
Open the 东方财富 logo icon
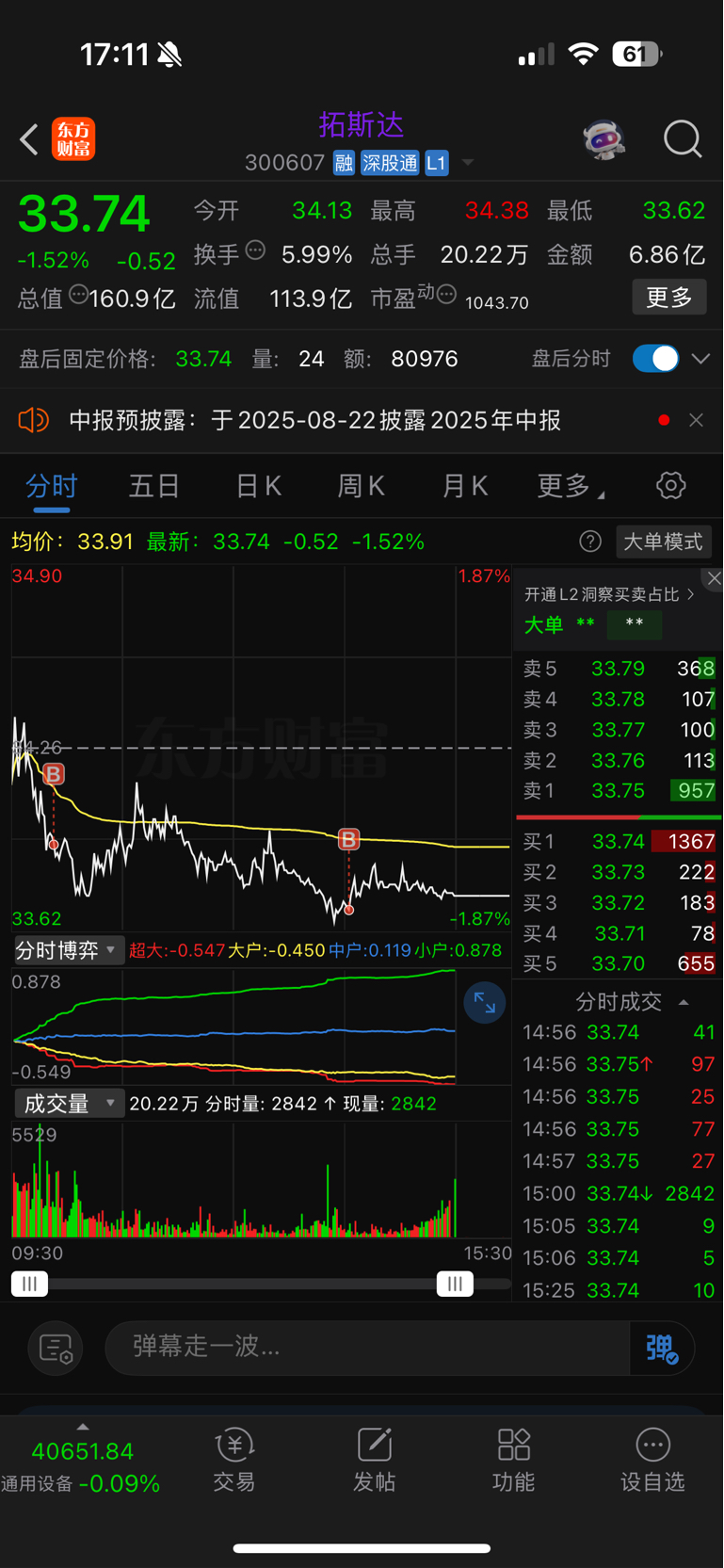[x=73, y=139]
